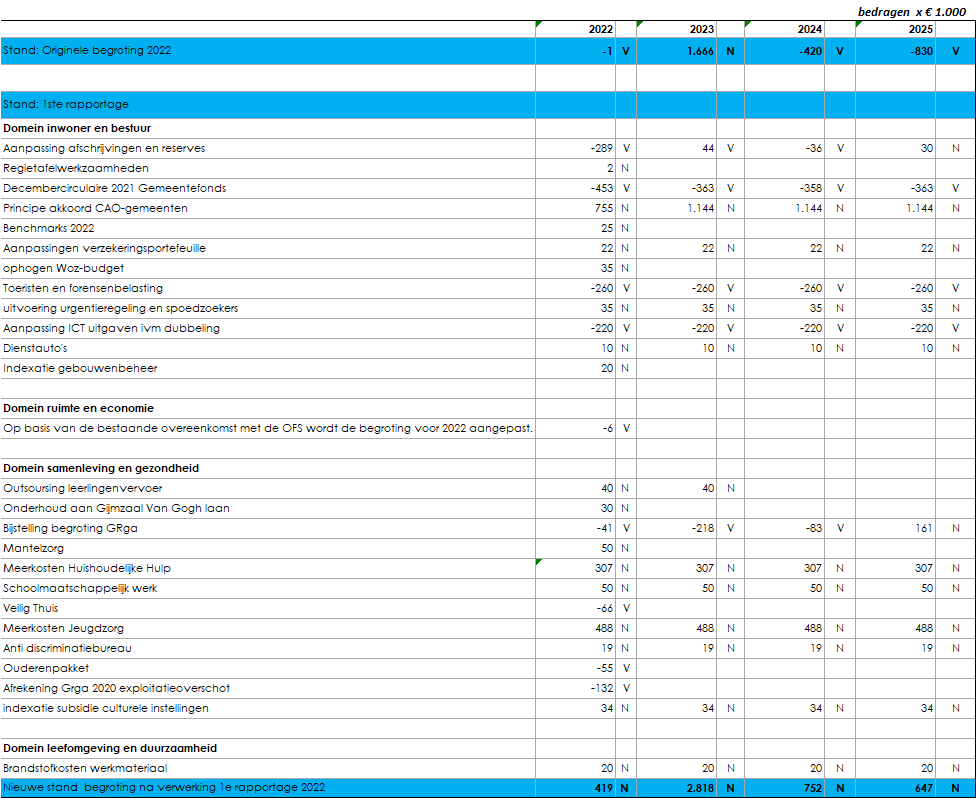Viewport: 976px width, 798px height.
Task: Select the 419 total in the Nieuwe stand row
Action: [604, 788]
